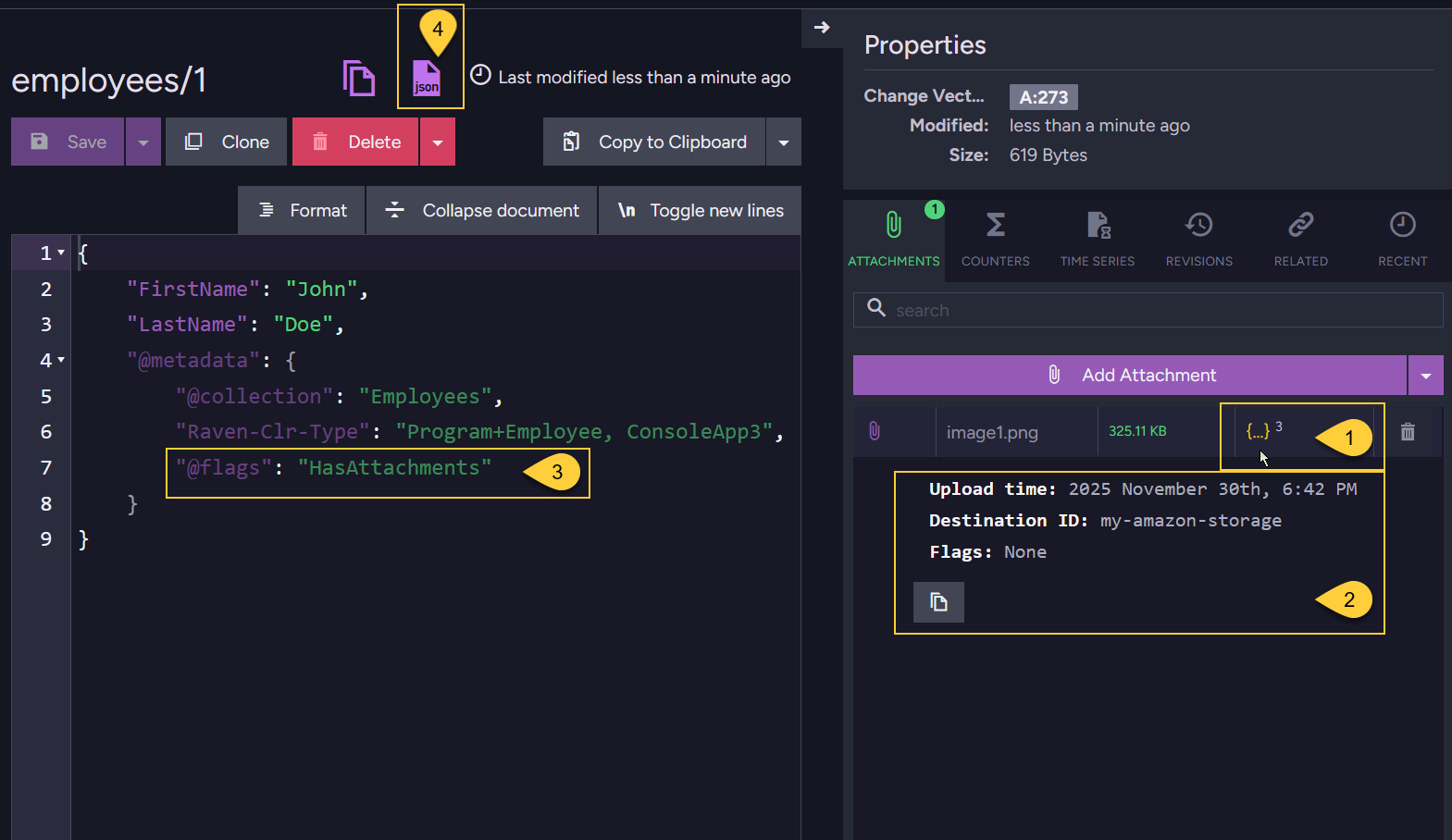Image resolution: width=1452 pixels, height=840 pixels.
Task: Fold the root object at line 1
Action: click(61, 253)
